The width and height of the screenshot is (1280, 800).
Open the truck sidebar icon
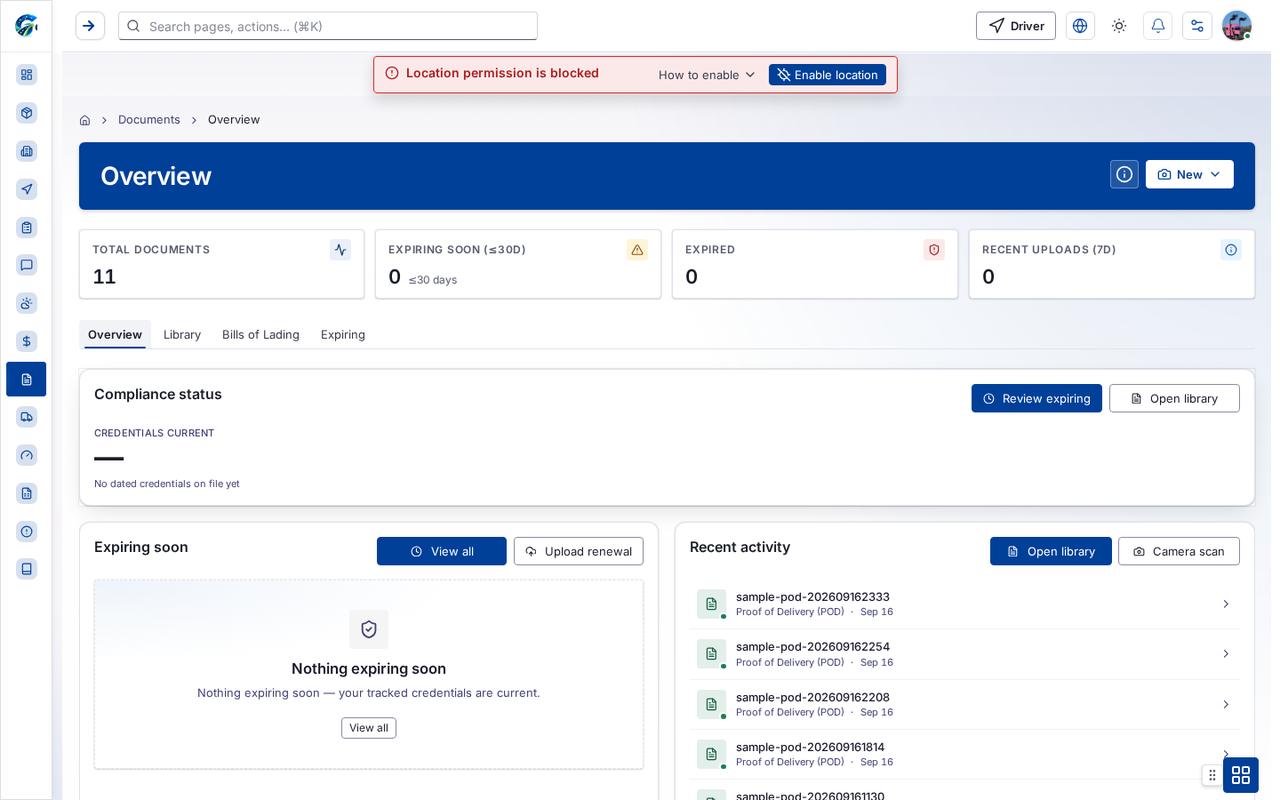pyautogui.click(x=27, y=417)
